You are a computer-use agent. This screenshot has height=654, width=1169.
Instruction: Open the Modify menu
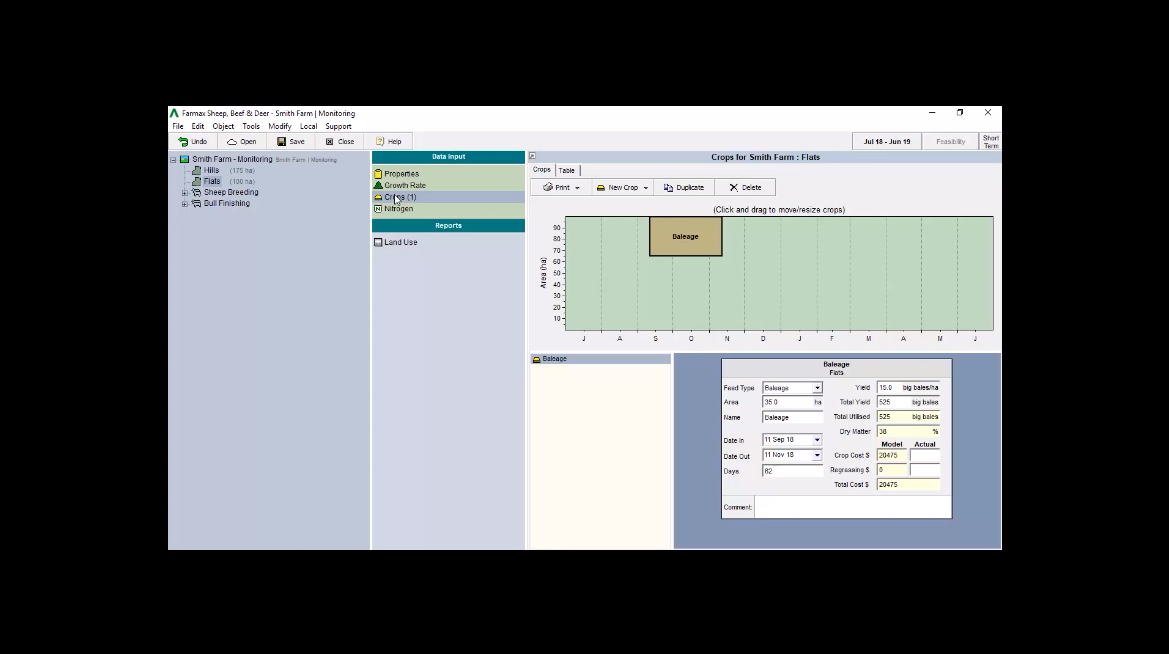tap(280, 127)
